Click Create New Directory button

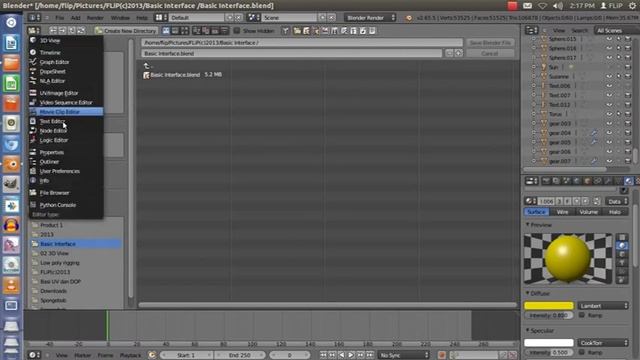tap(126, 31)
